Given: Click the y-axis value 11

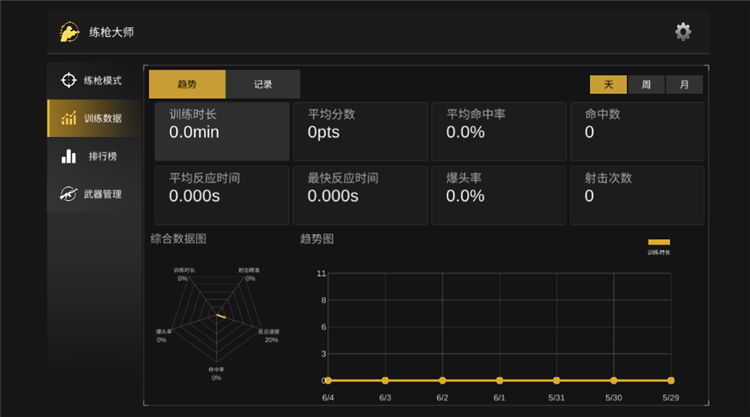Looking at the screenshot, I should click(x=321, y=274).
